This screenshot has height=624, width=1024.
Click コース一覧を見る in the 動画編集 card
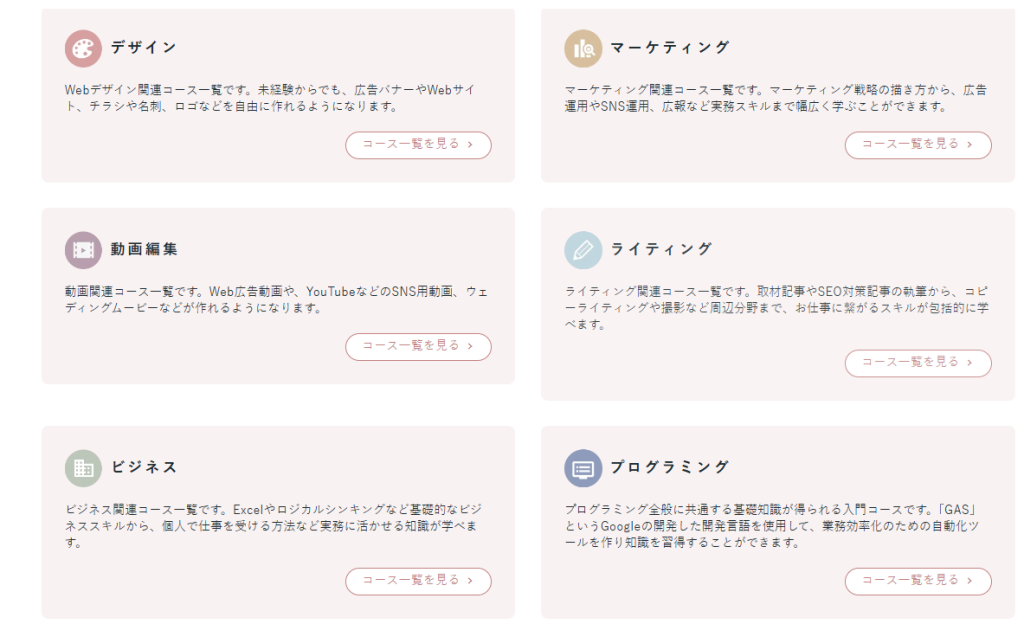[418, 347]
